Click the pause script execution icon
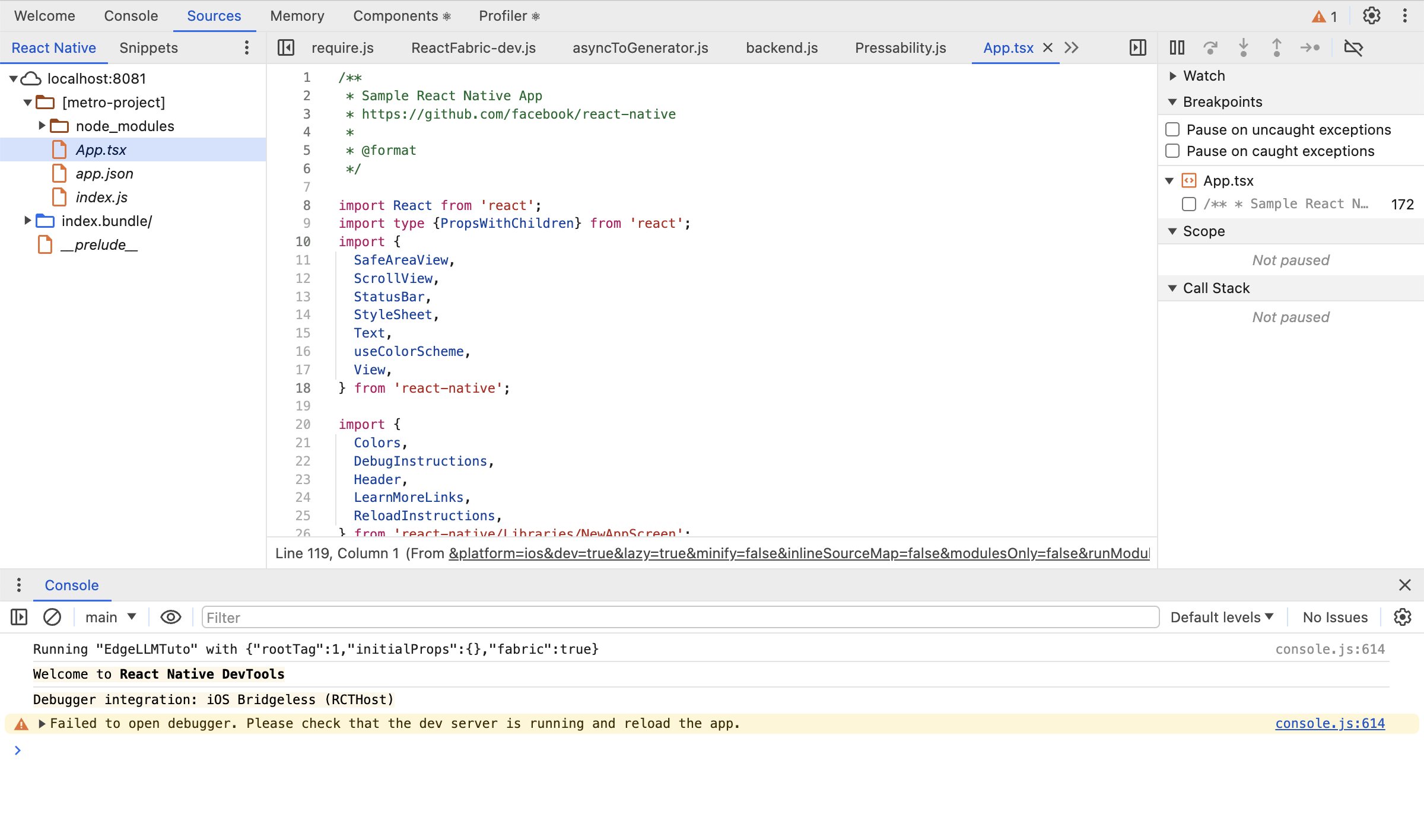The image size is (1424, 840). pyautogui.click(x=1177, y=47)
